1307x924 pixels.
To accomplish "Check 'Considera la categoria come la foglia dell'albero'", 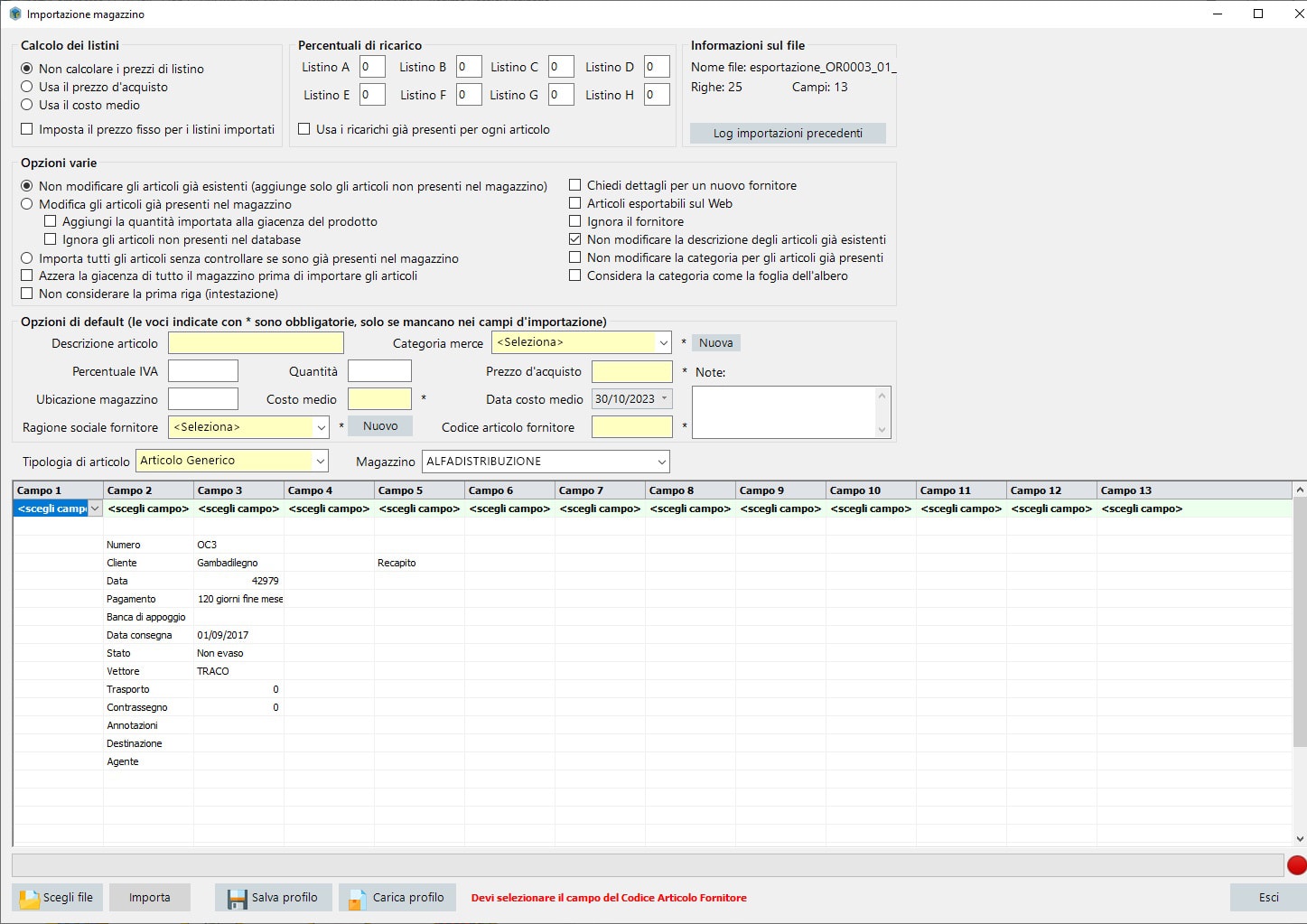I will (x=575, y=275).
